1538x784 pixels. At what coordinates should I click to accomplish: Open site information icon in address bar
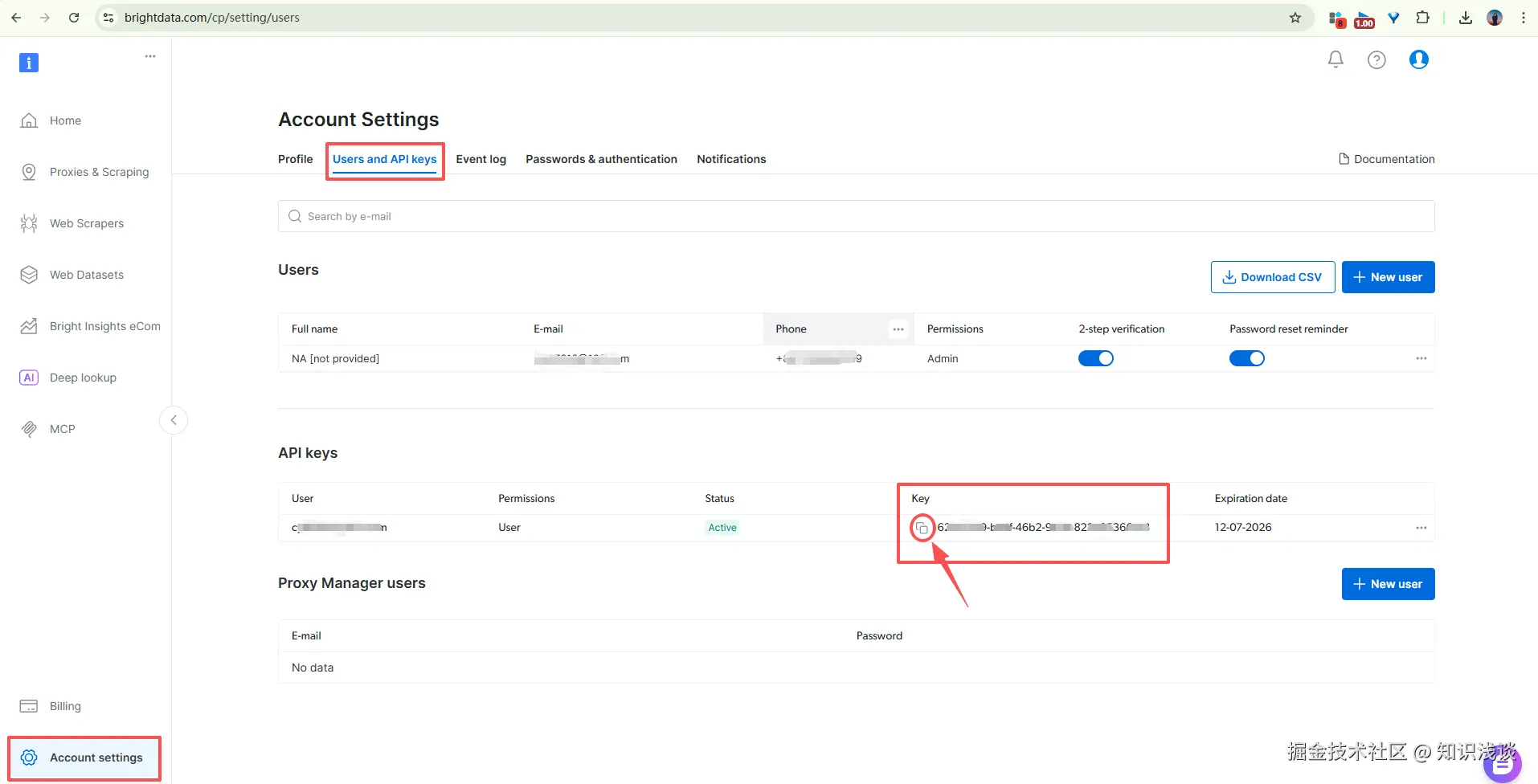tap(108, 18)
